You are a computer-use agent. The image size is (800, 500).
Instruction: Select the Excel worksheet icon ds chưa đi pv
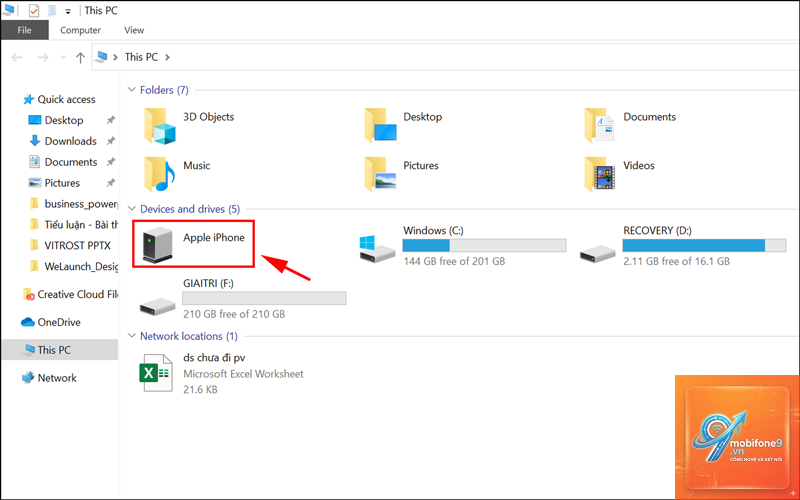tap(156, 373)
